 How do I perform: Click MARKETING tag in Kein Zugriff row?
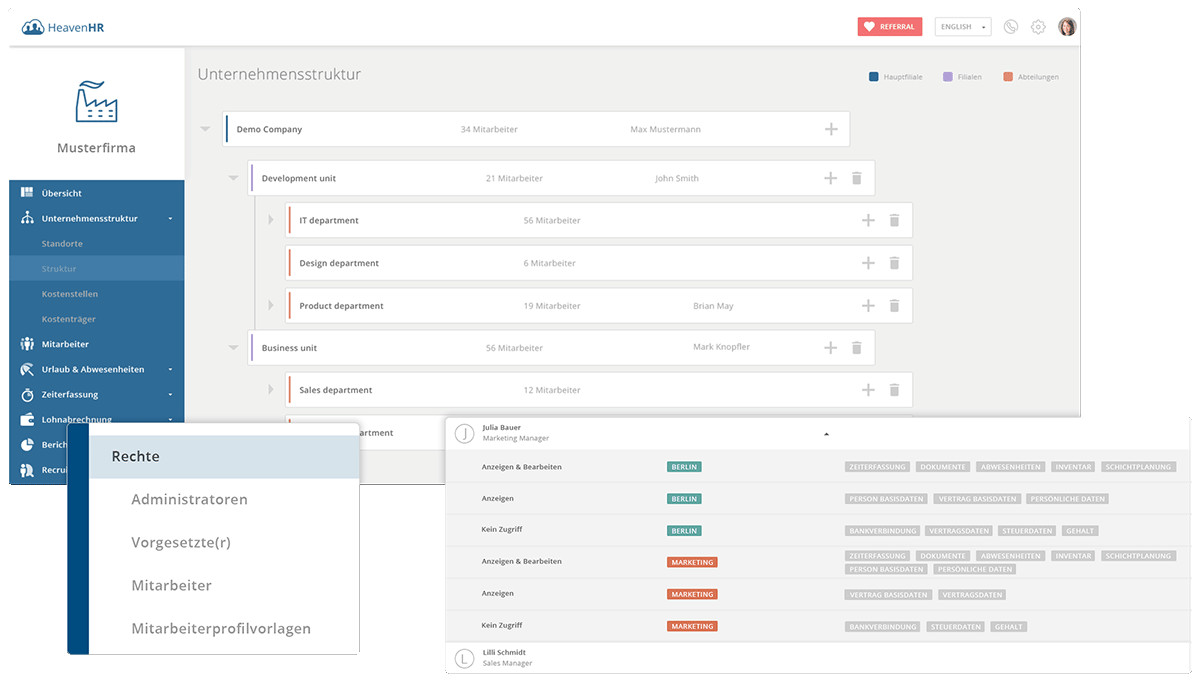(692, 627)
